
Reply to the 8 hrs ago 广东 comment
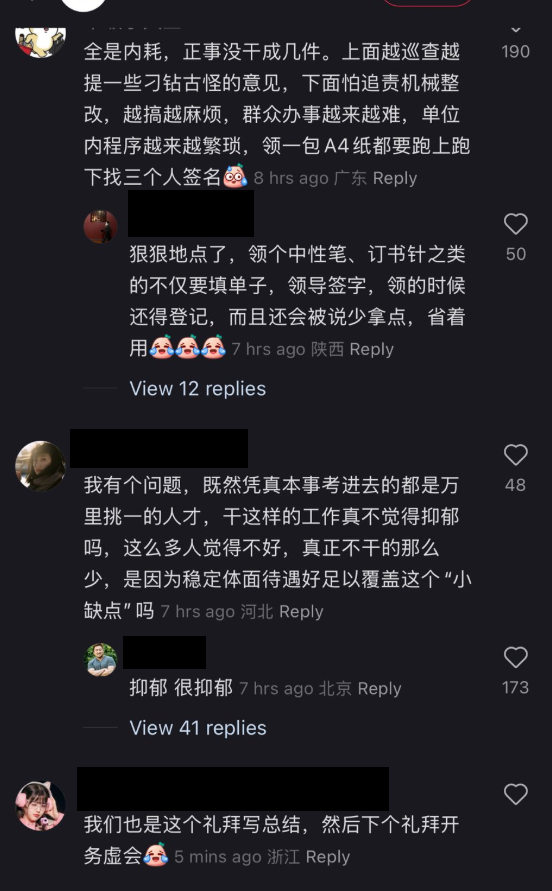tap(395, 178)
